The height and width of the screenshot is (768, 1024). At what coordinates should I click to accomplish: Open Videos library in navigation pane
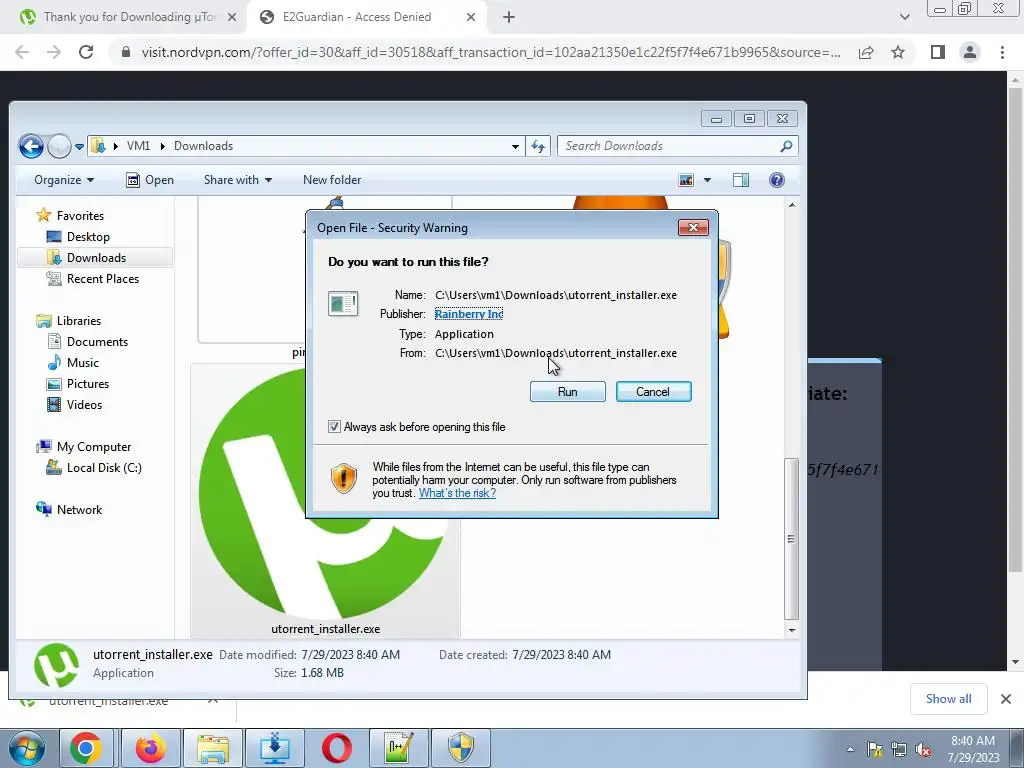point(84,405)
